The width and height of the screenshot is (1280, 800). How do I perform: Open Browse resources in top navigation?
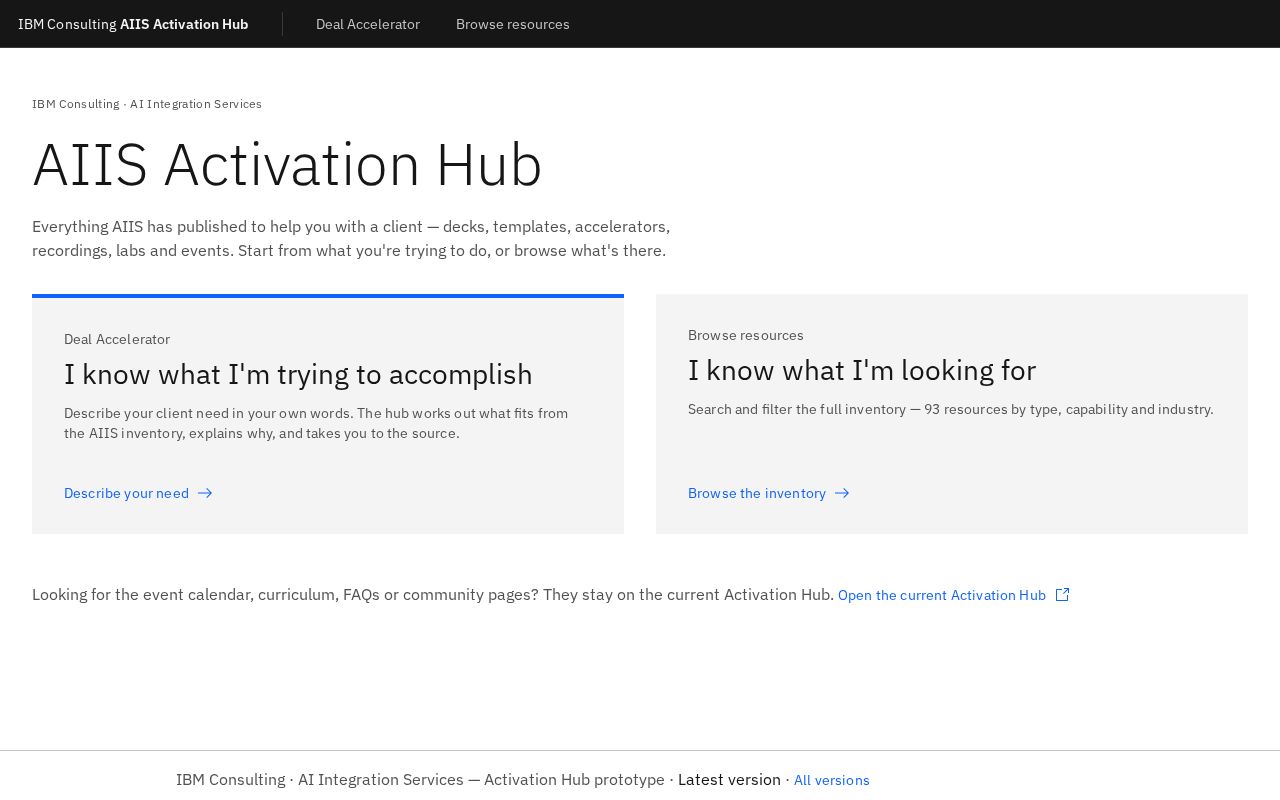point(513,24)
